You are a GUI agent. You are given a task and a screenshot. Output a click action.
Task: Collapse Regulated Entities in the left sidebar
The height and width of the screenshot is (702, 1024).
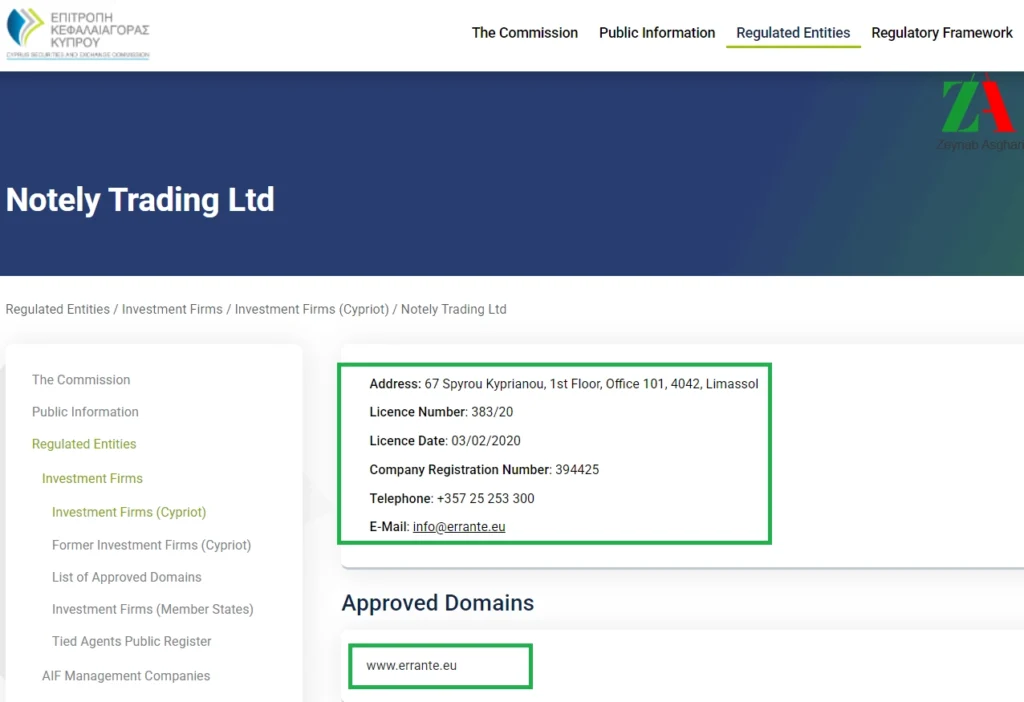(x=84, y=444)
